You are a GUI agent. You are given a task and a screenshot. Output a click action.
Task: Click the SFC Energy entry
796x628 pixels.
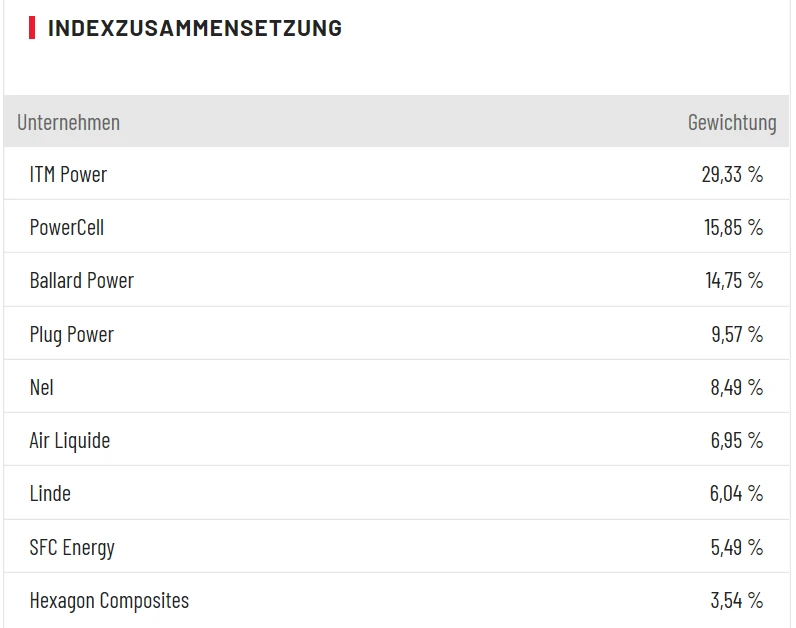tap(72, 547)
